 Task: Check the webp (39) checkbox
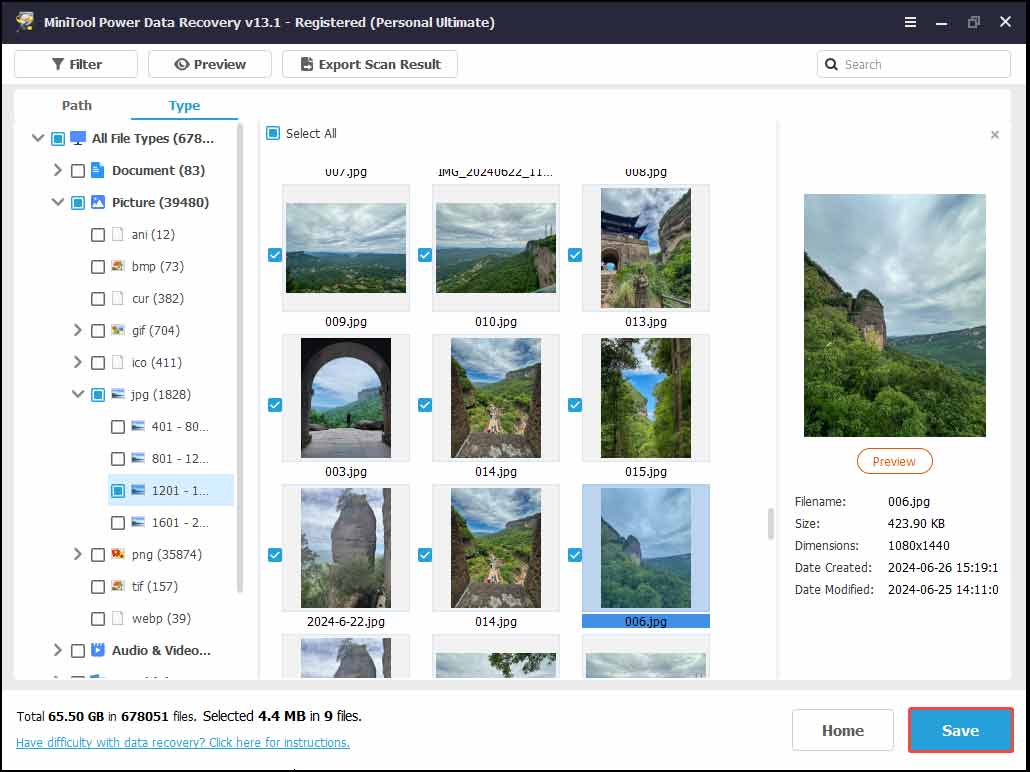click(97, 619)
